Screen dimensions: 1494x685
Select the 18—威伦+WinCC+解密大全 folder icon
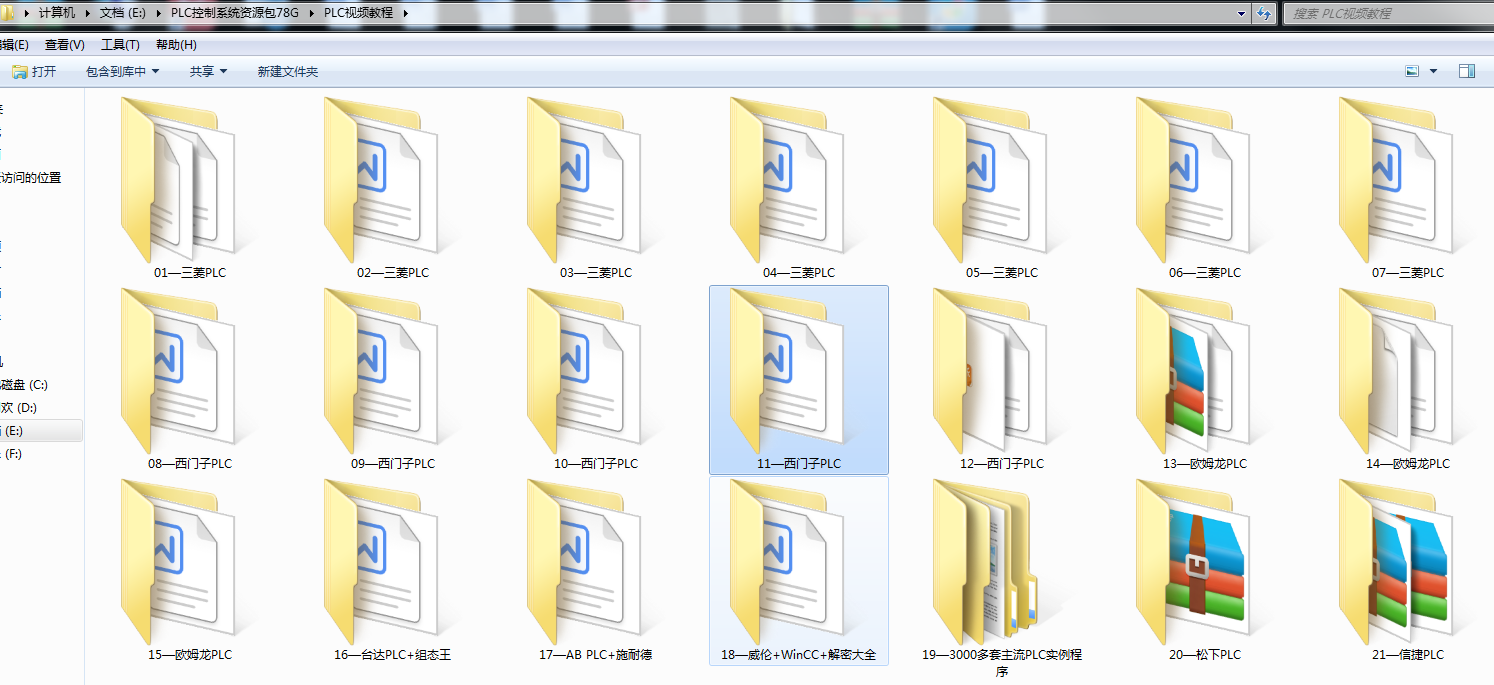pos(787,560)
